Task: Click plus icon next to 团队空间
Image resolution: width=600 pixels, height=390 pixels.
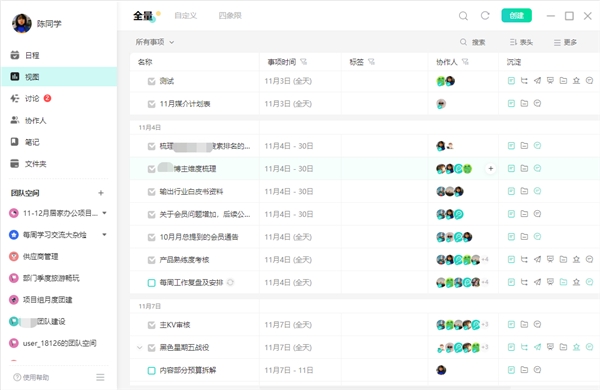Action: [x=101, y=193]
